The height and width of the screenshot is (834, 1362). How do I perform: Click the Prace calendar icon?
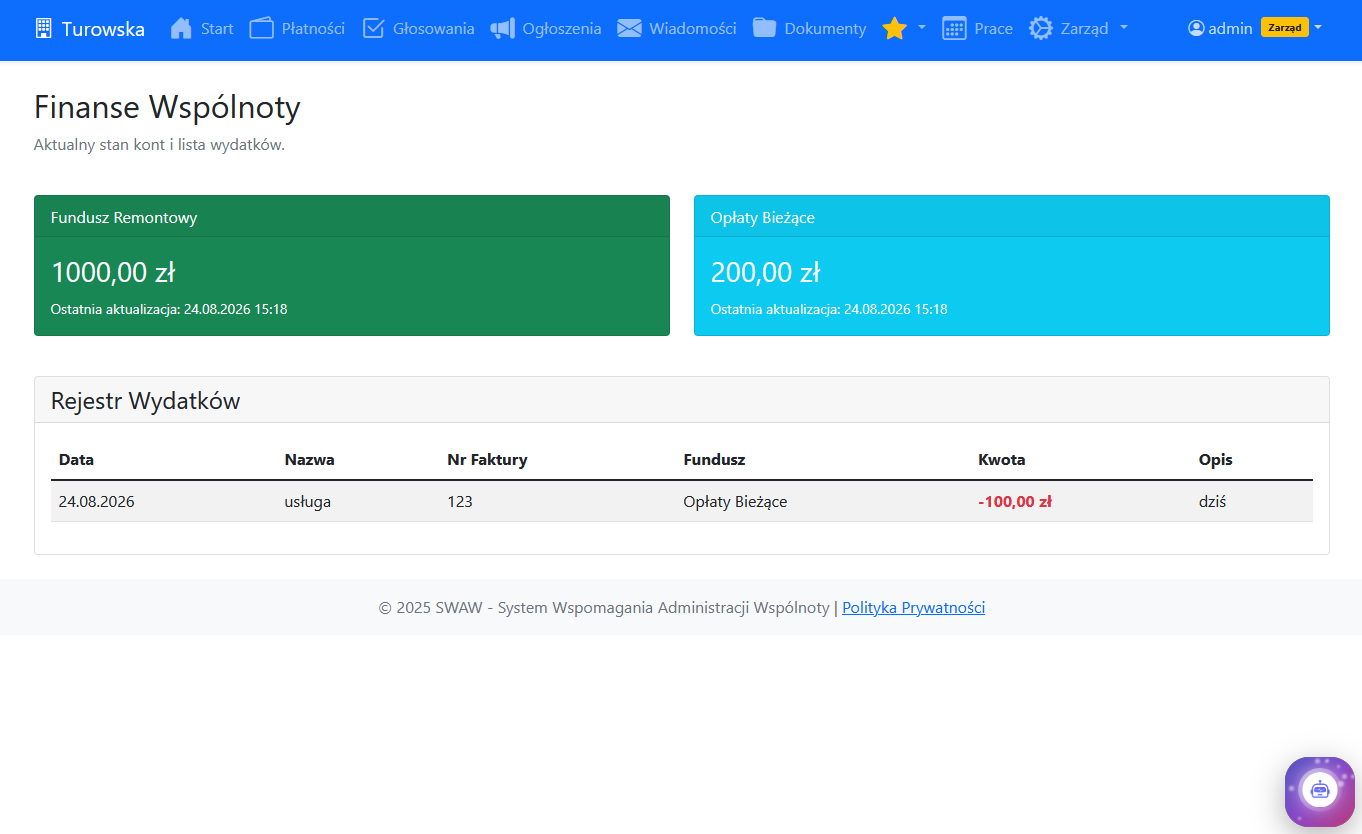(954, 28)
